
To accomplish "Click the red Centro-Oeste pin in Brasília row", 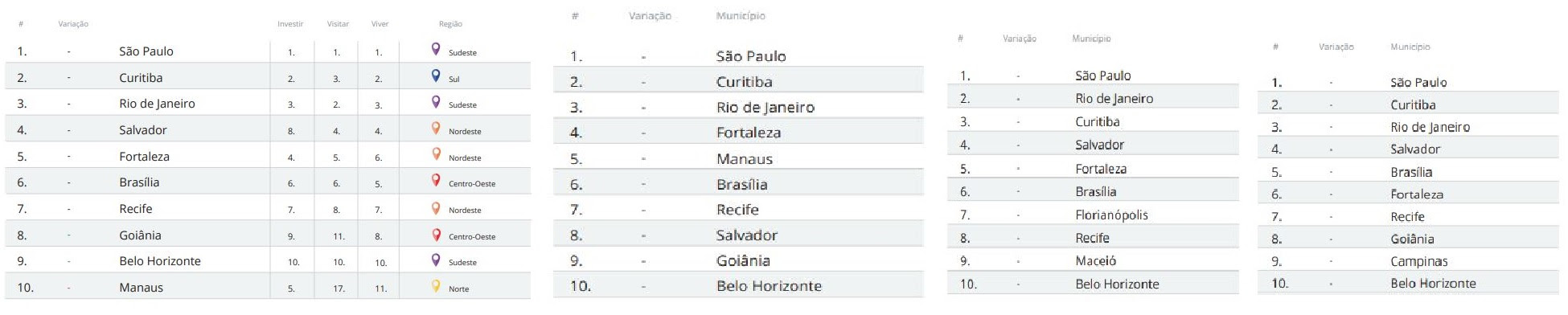I will (x=436, y=181).
